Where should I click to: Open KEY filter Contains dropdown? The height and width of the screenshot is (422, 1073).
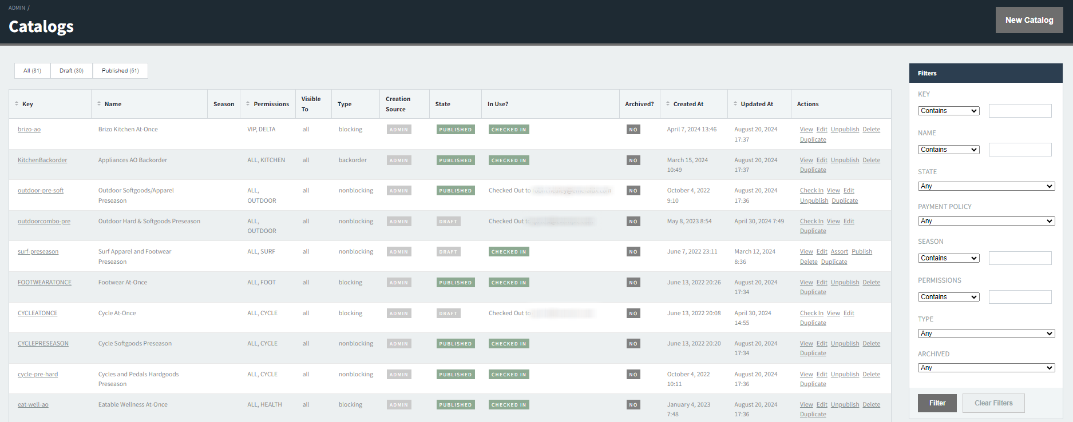[x=948, y=111]
